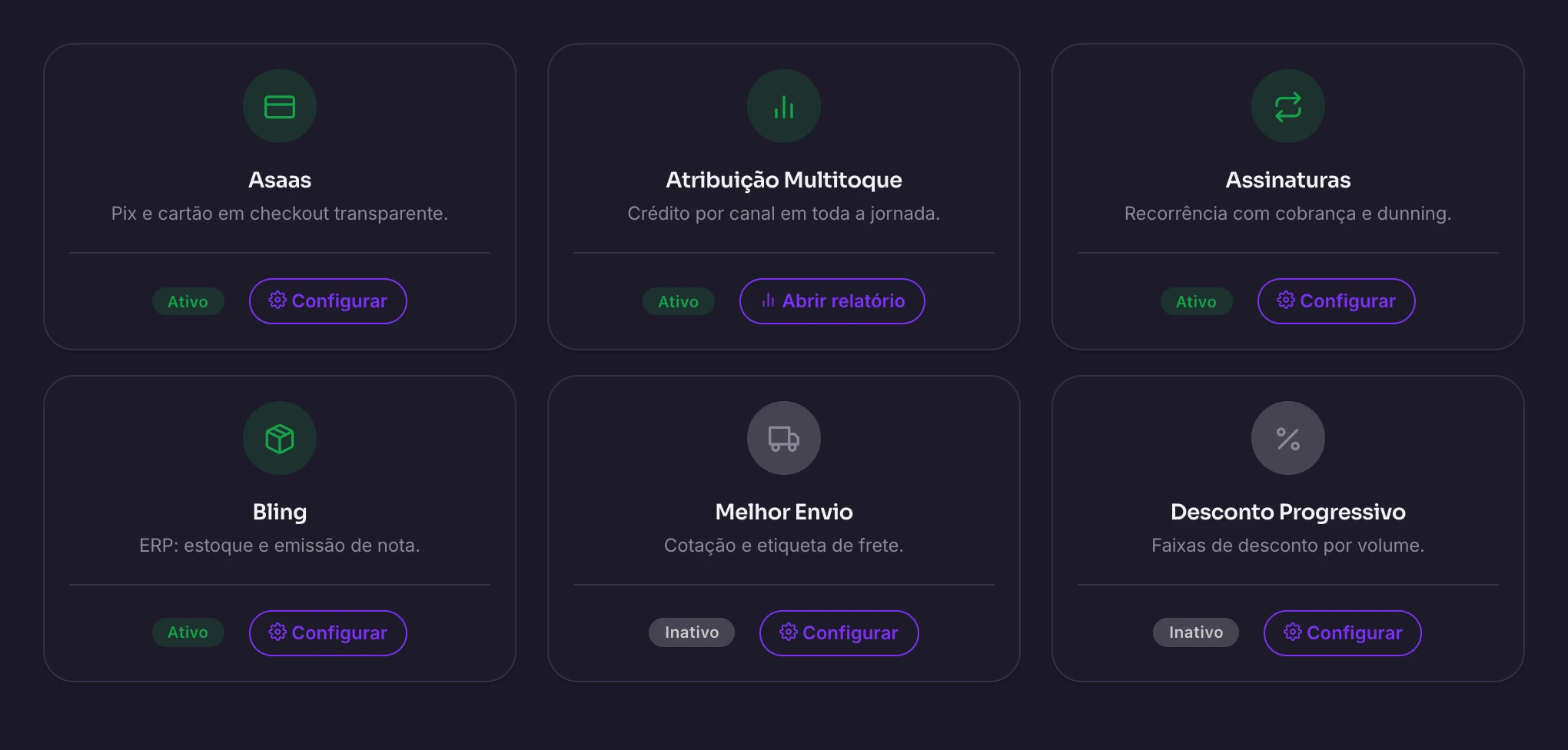Screen dimensions: 1568x750
Task: Open Configurar for Asaas
Action: [x=328, y=301]
